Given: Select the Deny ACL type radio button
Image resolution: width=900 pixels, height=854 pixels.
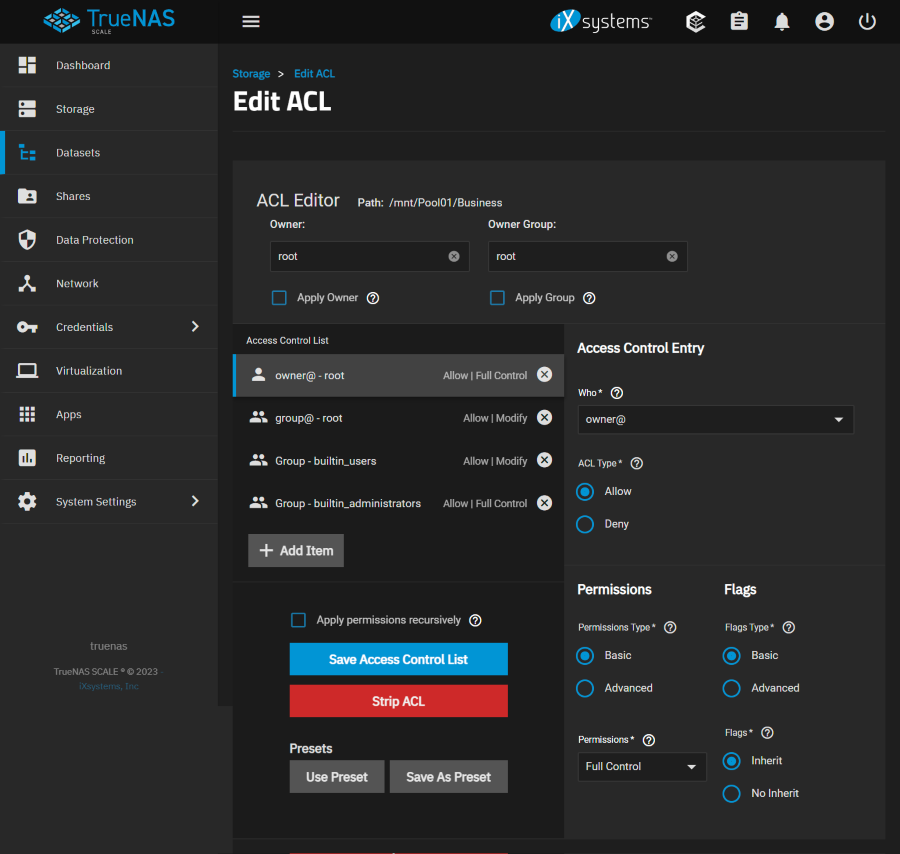Looking at the screenshot, I should (586, 524).
